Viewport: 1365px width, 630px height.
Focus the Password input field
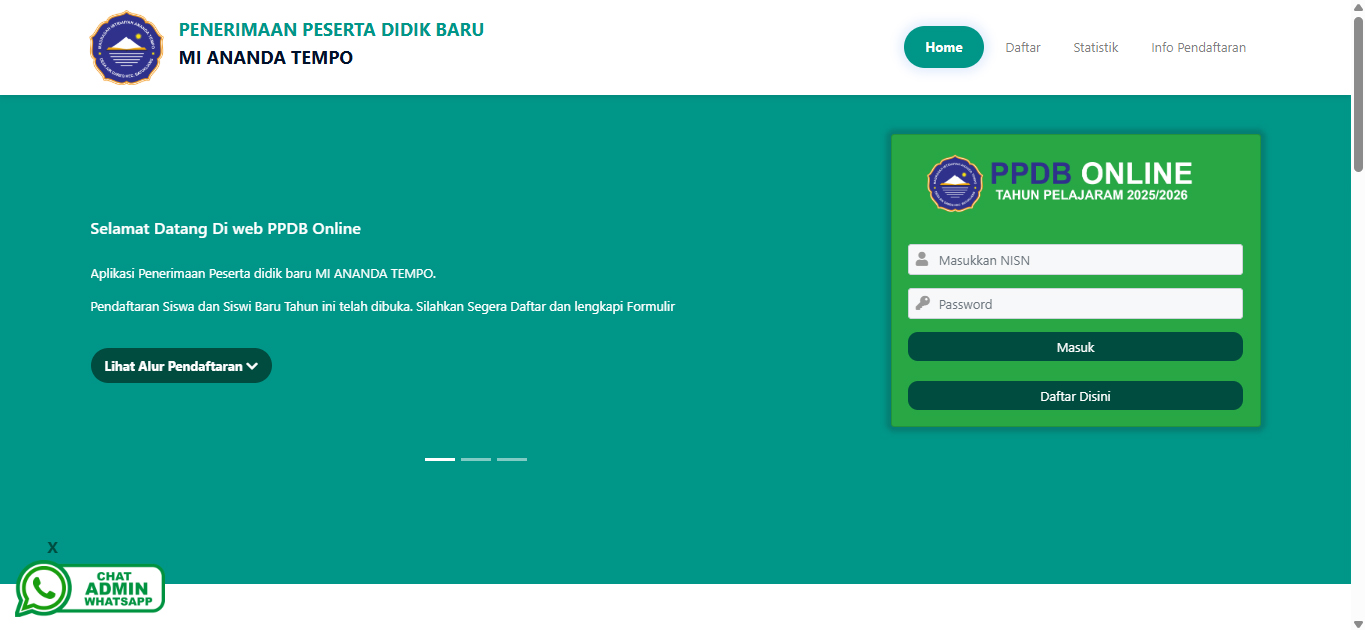[x=1087, y=304]
